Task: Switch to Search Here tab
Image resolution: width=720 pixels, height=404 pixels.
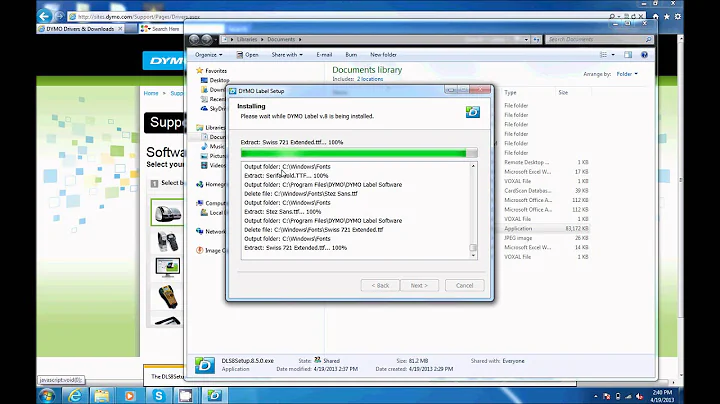Action: tap(161, 28)
